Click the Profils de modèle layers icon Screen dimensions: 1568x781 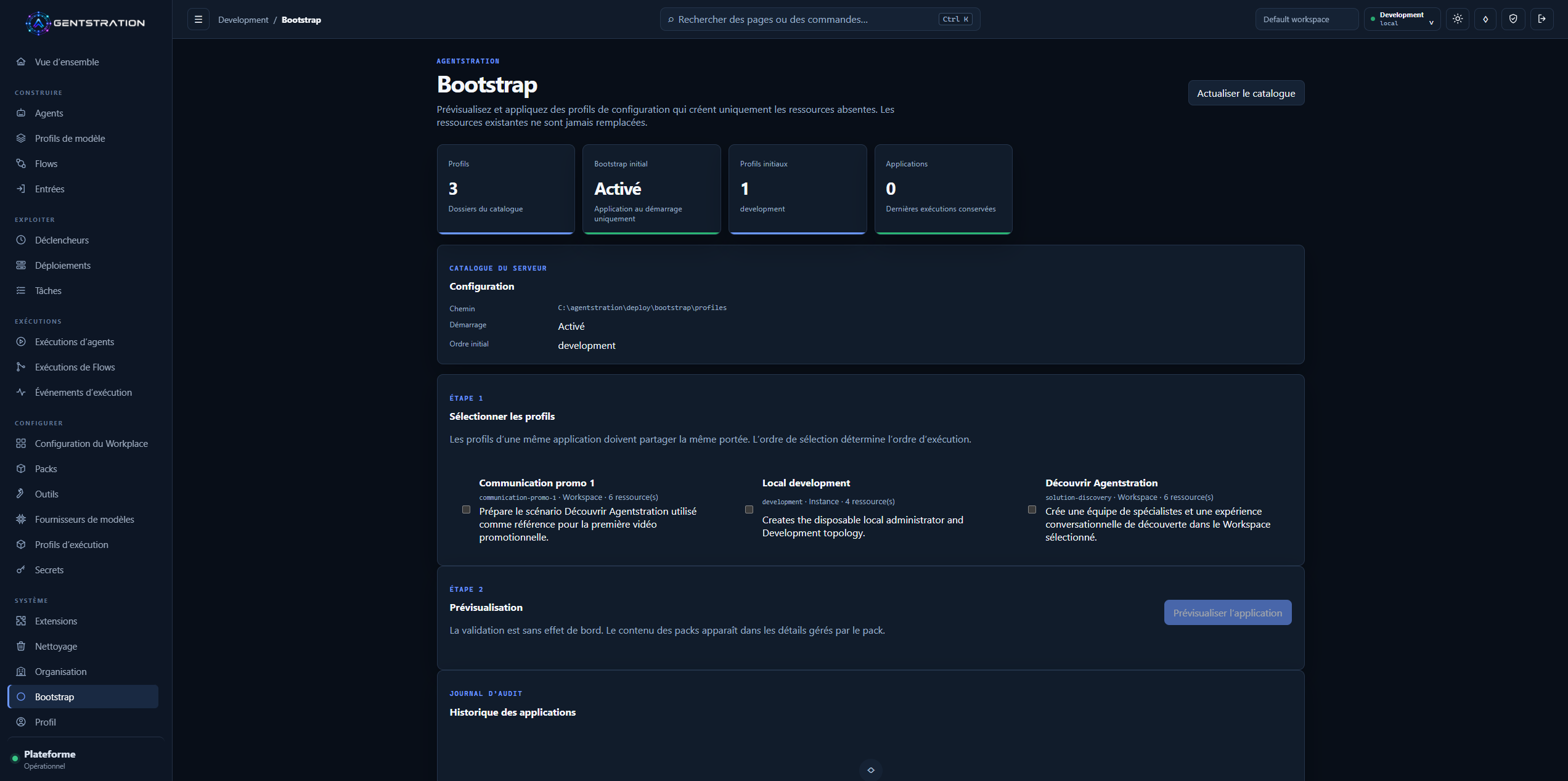coord(21,138)
